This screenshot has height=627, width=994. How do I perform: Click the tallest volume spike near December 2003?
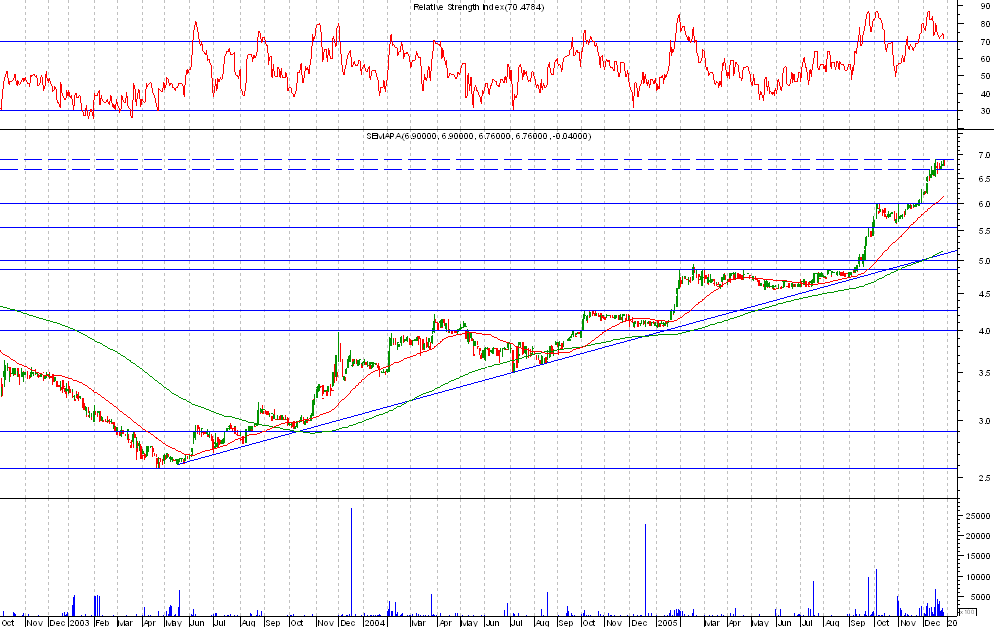pos(352,560)
